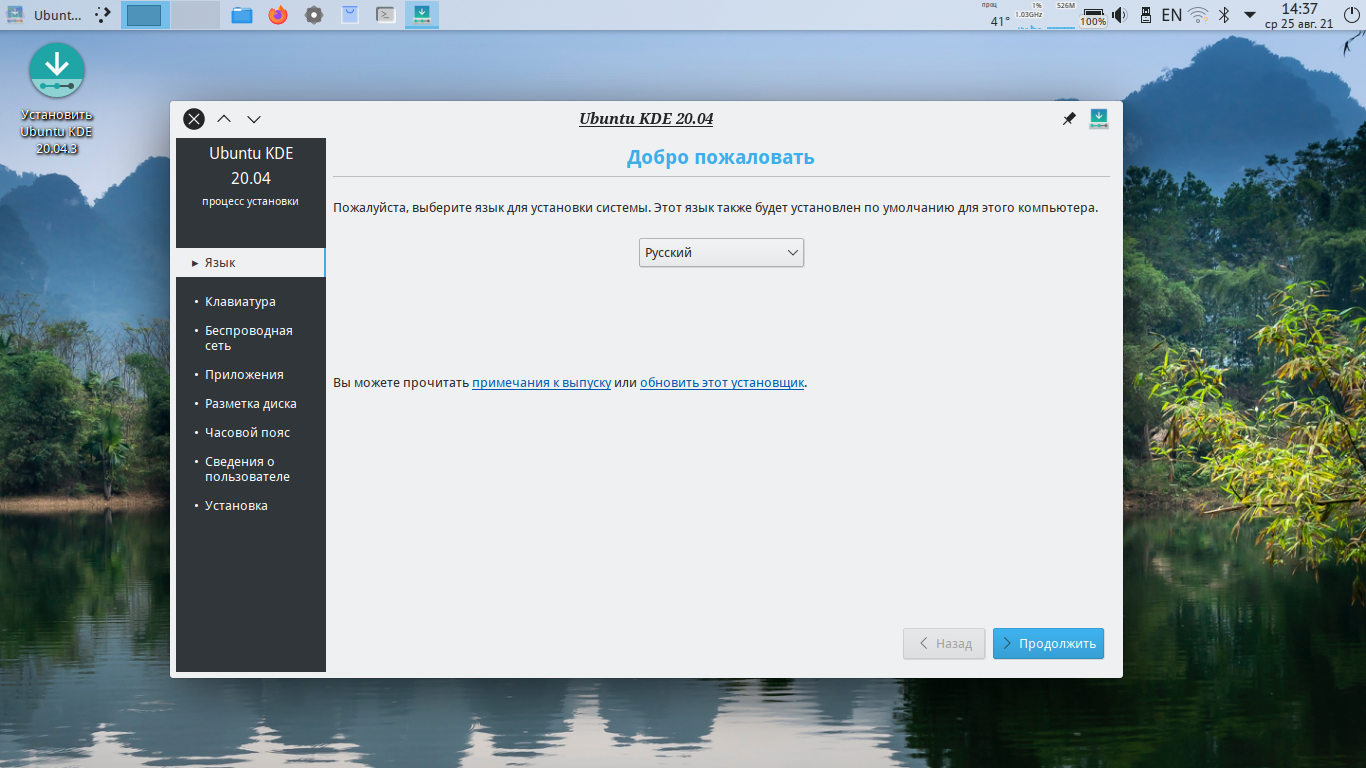Screen dimensions: 1366x768
Task: Click the обновить этот установщик link
Action: click(722, 383)
